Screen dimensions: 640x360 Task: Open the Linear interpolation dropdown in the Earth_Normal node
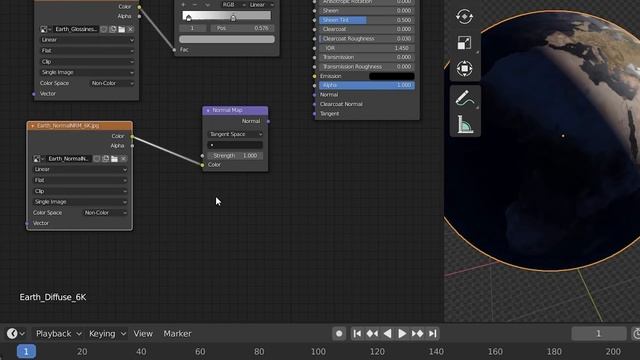(x=80, y=169)
